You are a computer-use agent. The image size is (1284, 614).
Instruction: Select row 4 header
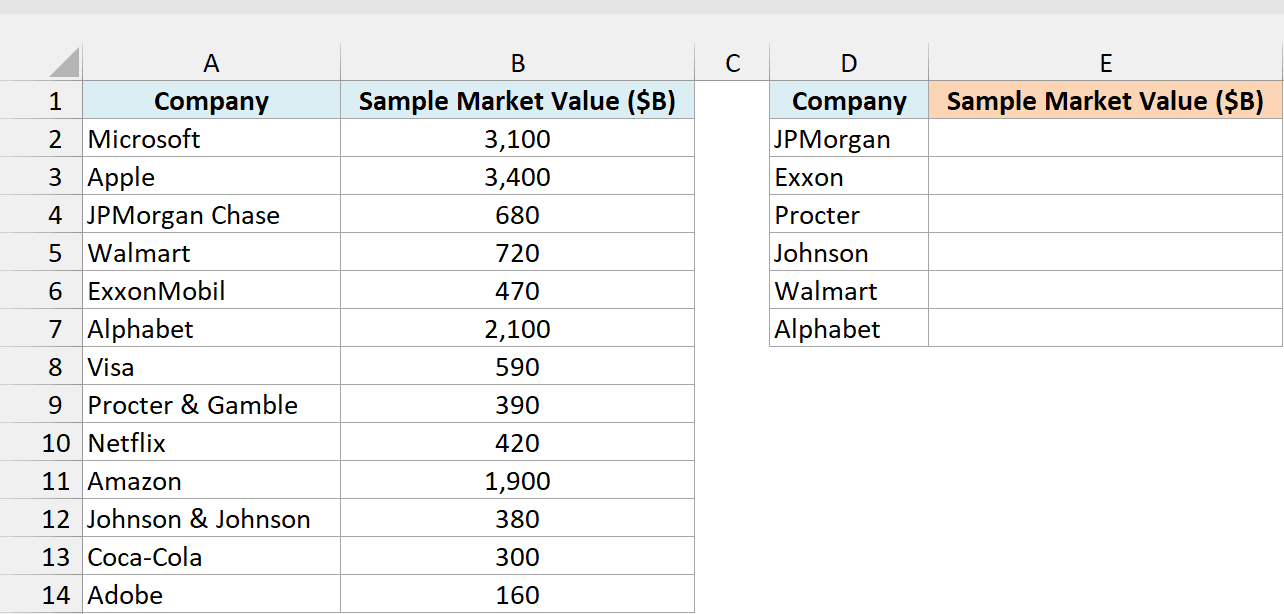pyautogui.click(x=41, y=215)
